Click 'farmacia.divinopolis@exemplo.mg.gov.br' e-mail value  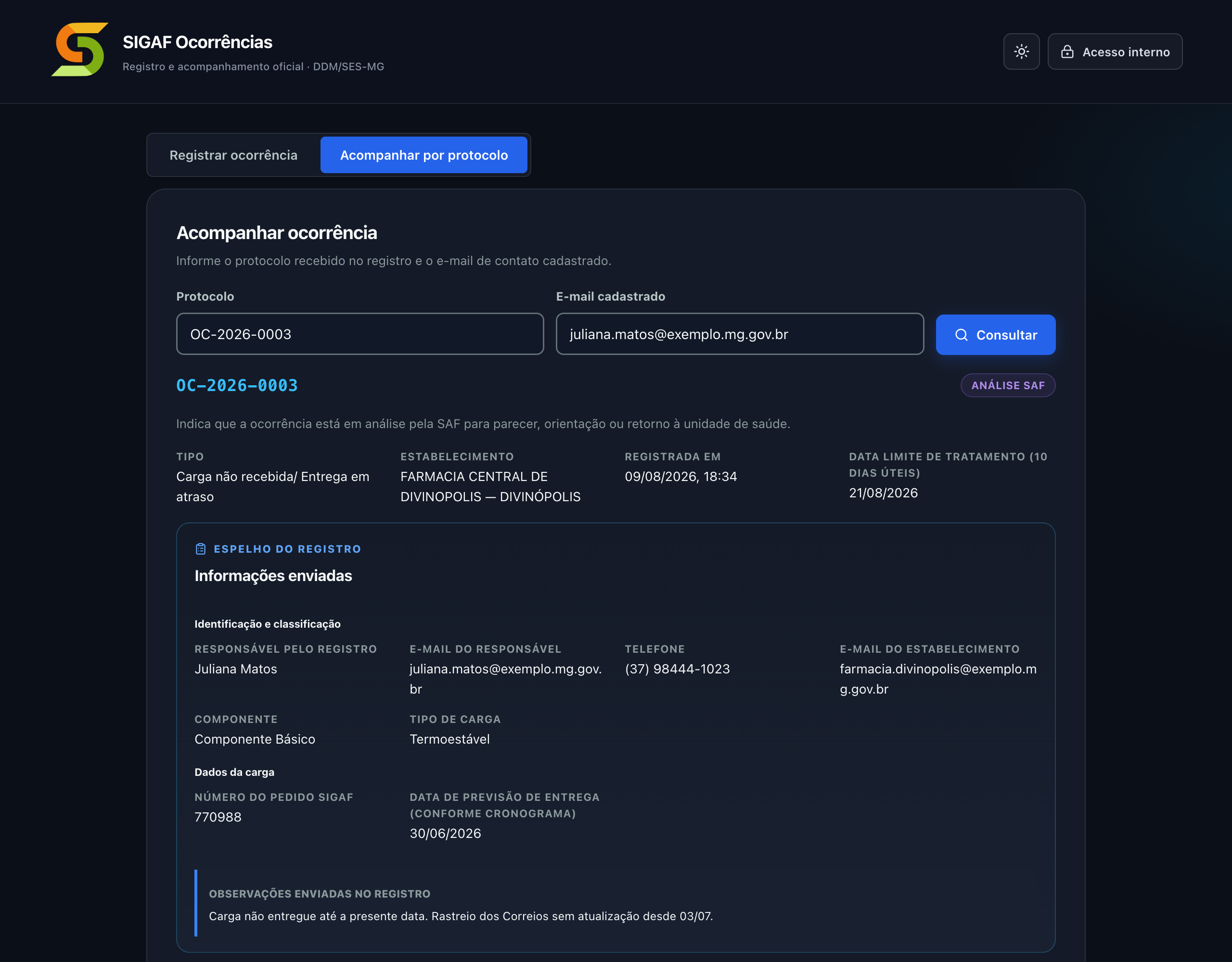point(938,679)
